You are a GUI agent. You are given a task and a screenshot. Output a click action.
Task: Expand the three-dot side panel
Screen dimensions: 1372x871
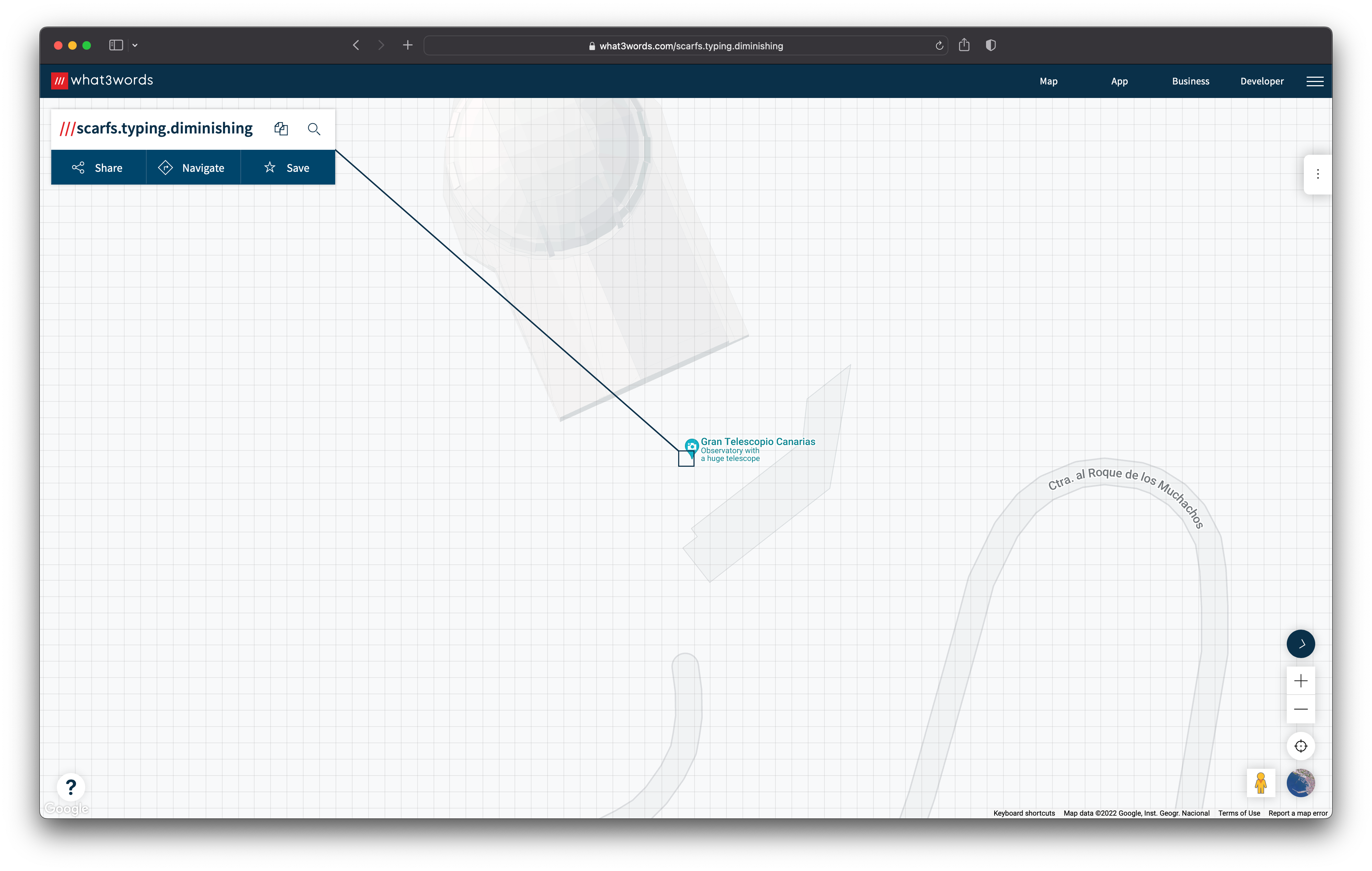pos(1317,174)
